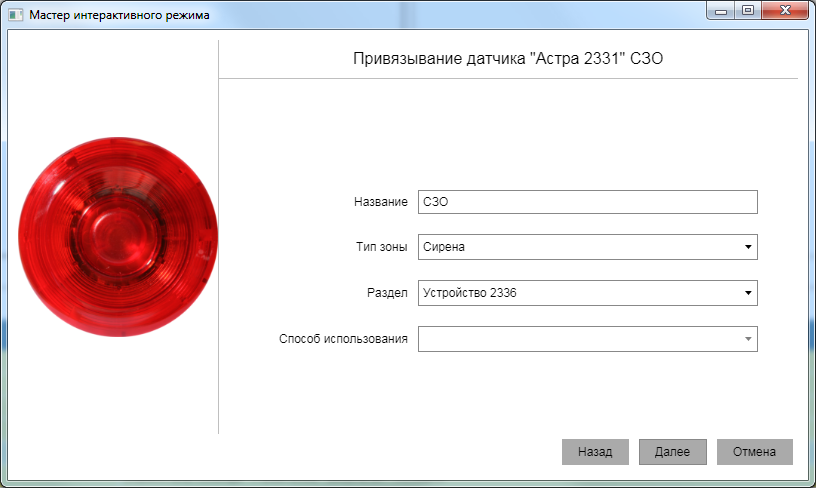Image resolution: width=816 pixels, height=488 pixels.
Task: Click the Раздел label
Action: [387, 293]
